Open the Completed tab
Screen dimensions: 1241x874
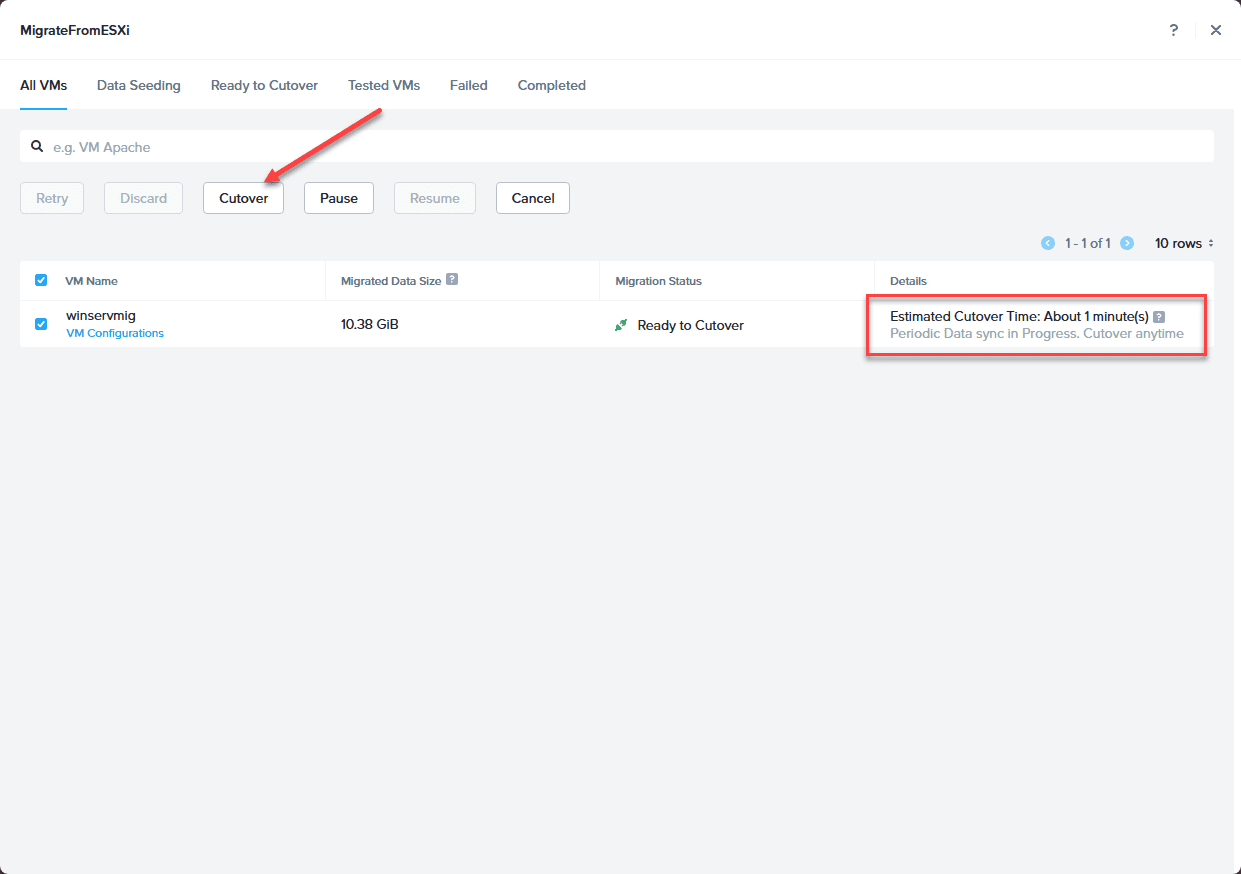pyautogui.click(x=552, y=85)
